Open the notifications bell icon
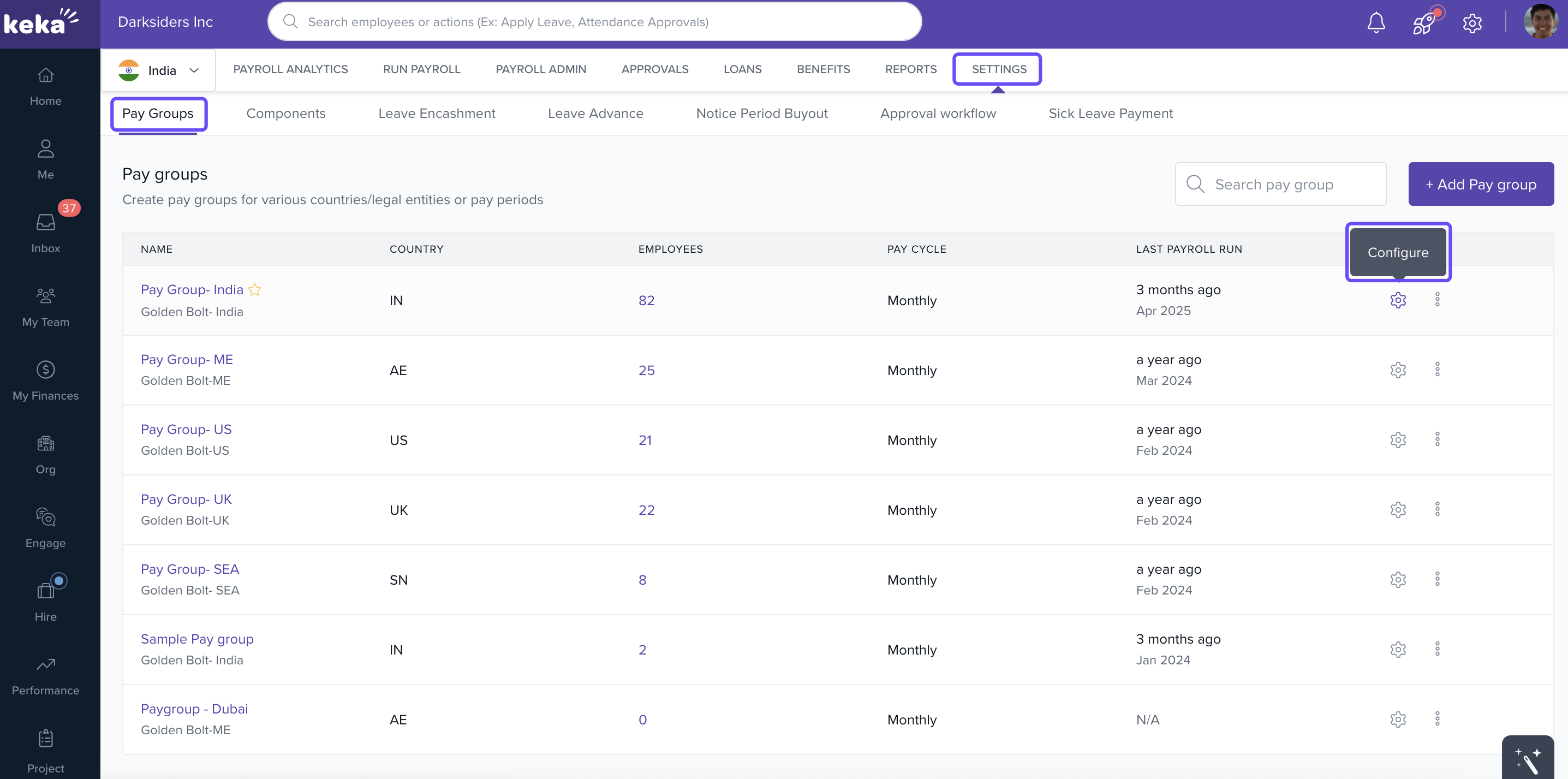 click(1376, 23)
